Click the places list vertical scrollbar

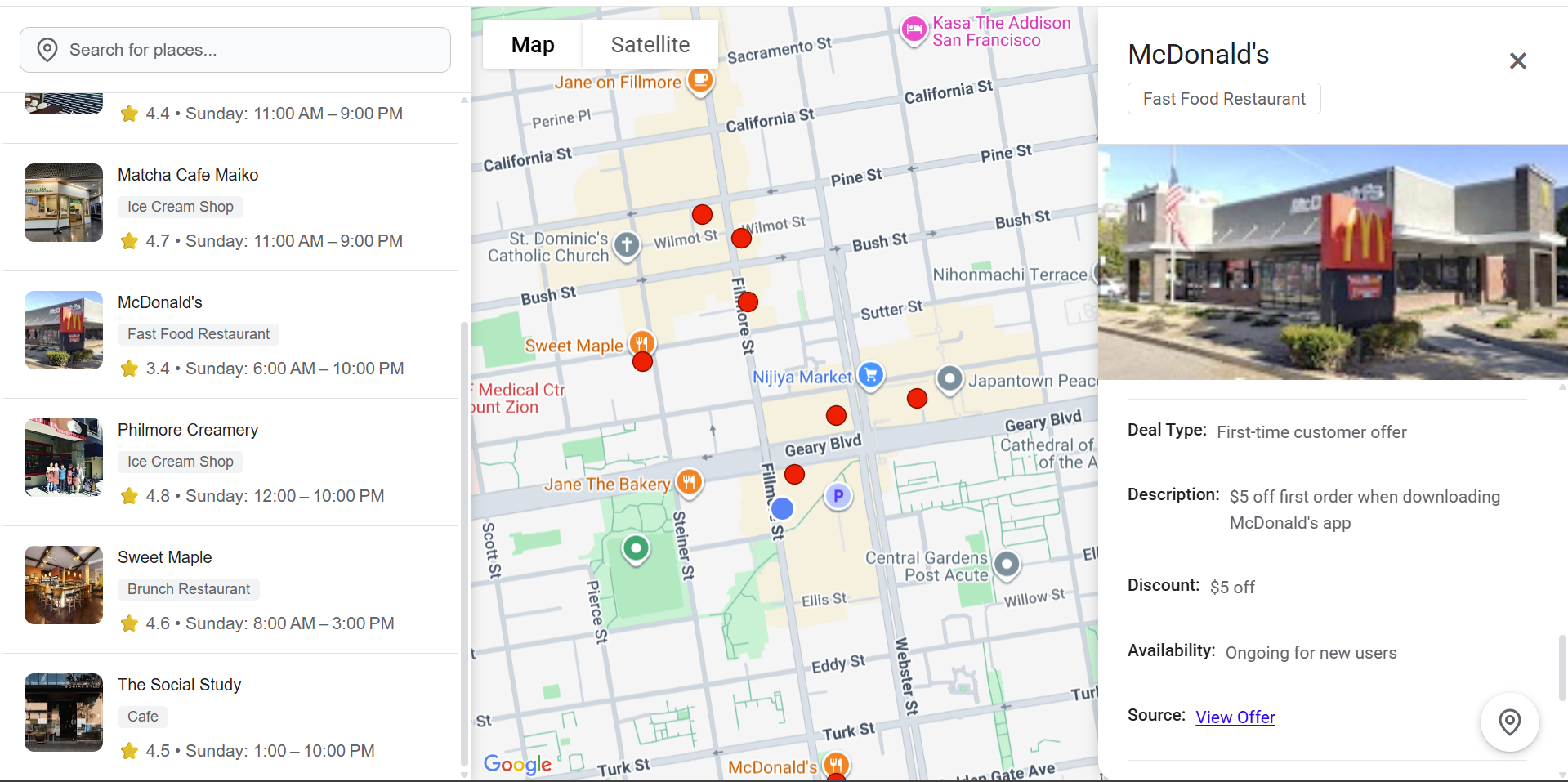(x=464, y=546)
